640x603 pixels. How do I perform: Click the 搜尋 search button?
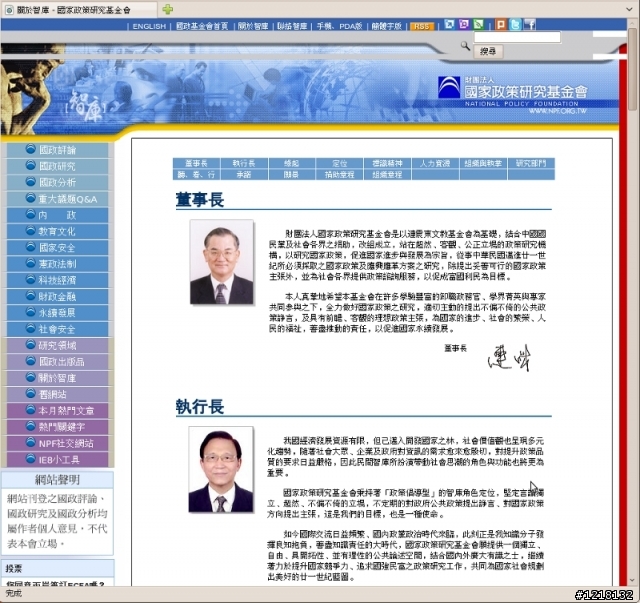(488, 51)
